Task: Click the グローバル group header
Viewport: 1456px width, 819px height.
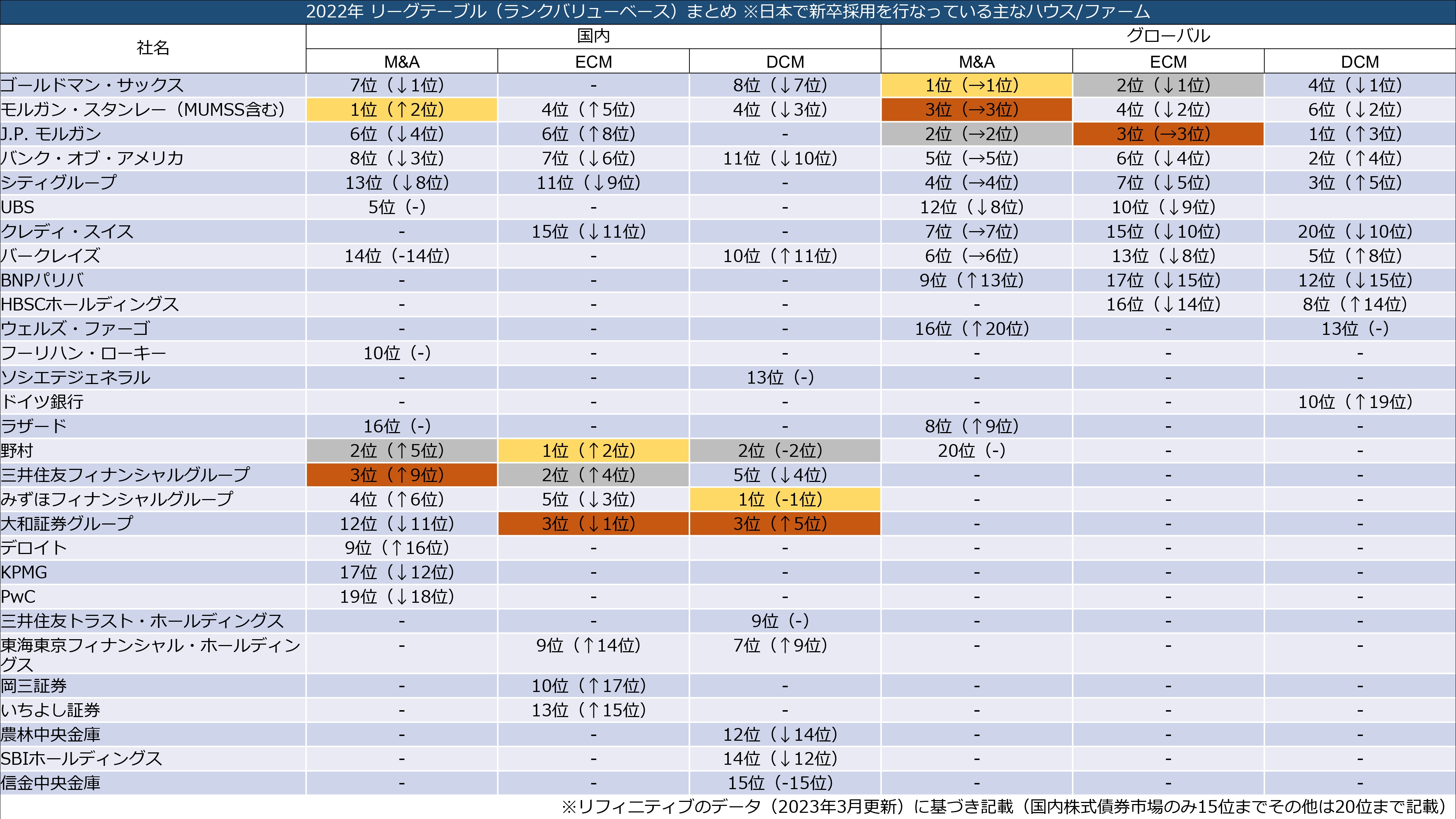Action: pyautogui.click(x=1168, y=36)
